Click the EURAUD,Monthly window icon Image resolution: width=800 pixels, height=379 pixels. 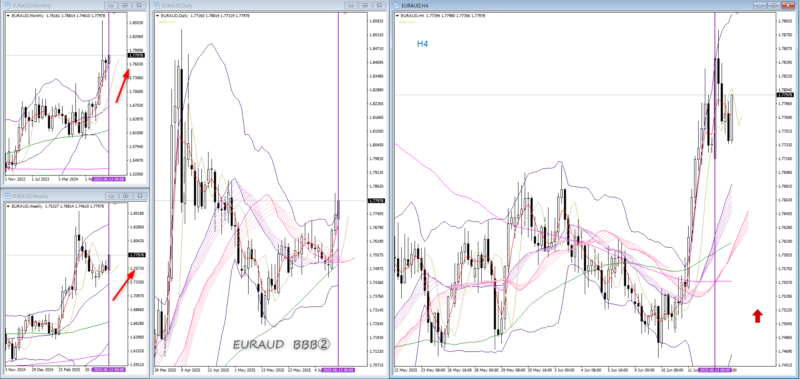pos(7,5)
